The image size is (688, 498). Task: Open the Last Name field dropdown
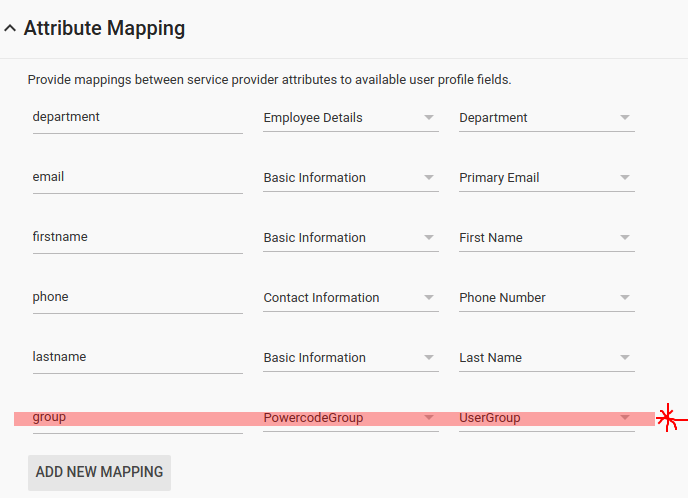click(x=547, y=358)
